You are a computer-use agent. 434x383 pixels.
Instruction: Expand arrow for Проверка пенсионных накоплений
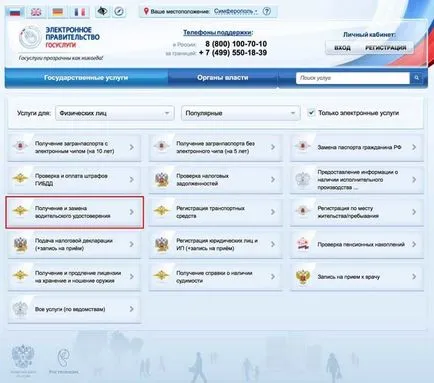pos(414,244)
